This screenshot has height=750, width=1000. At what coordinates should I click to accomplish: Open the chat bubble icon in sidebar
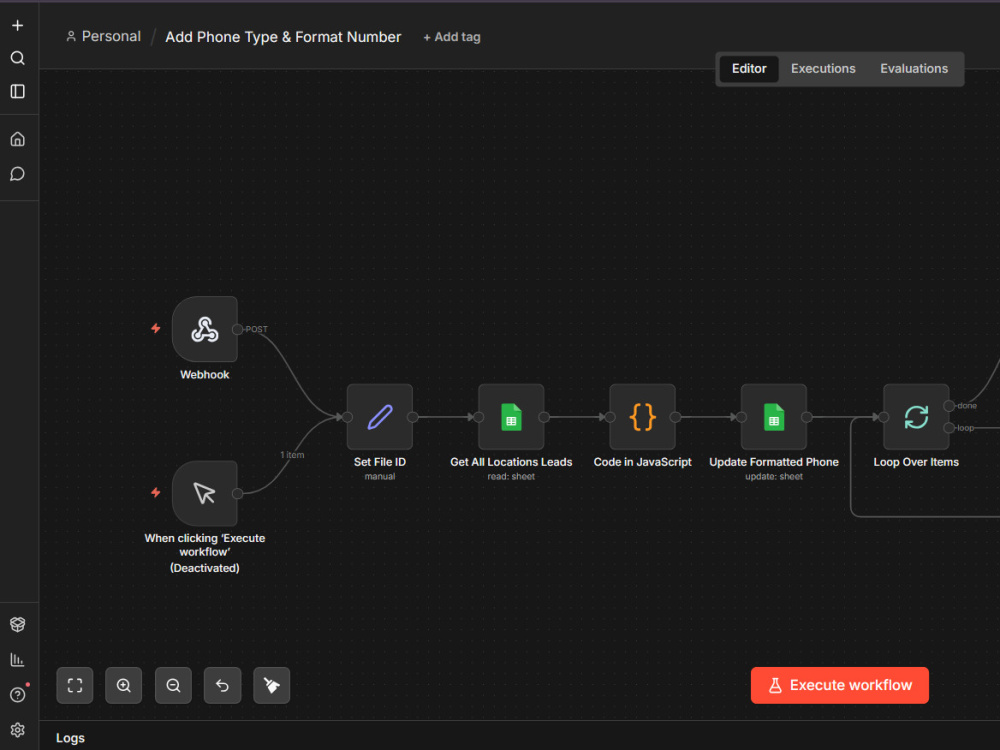18,173
